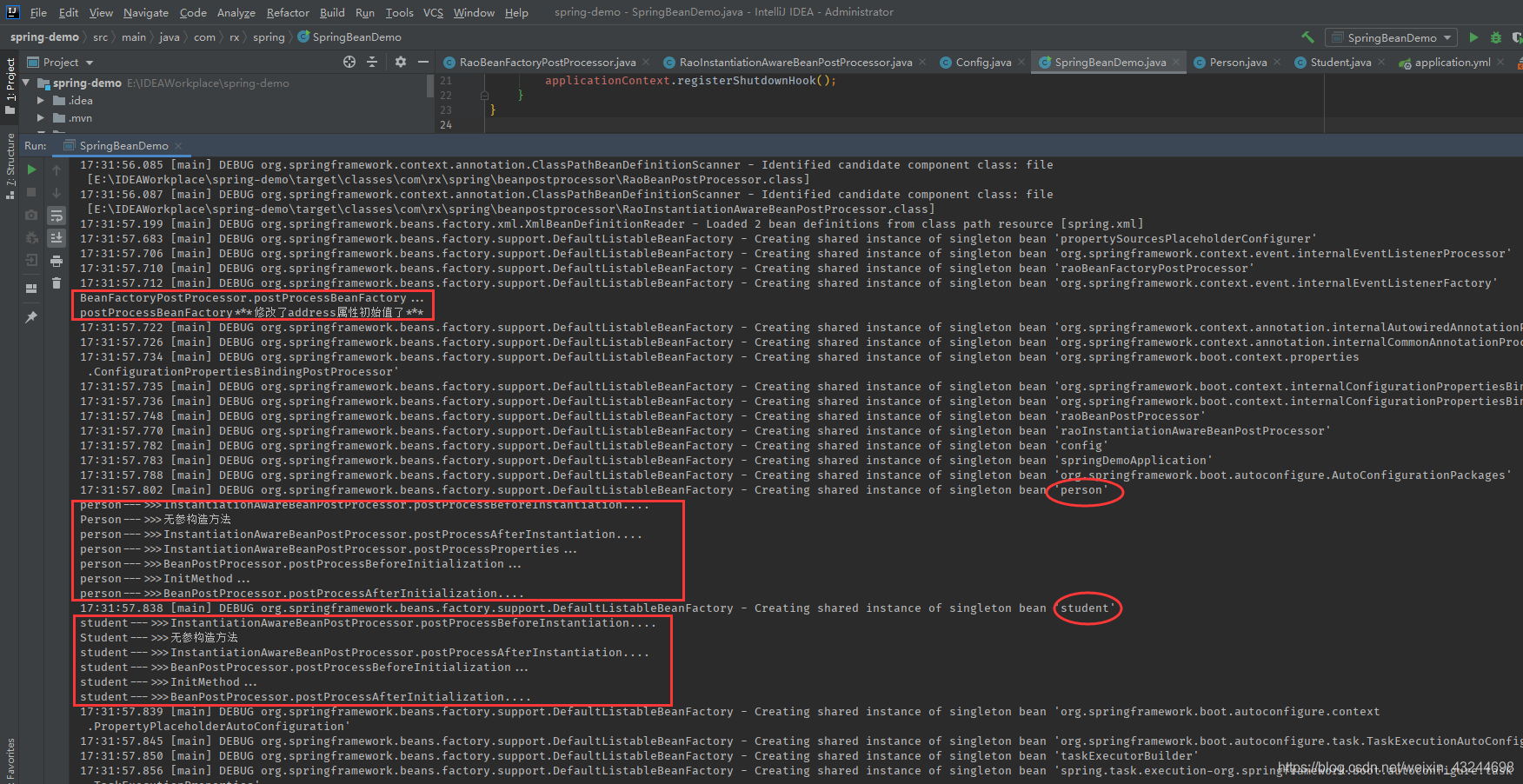Screen dimensions: 1523x784
Task: Close the SpringBeanDemo.java editor tab
Action: coord(1176,62)
